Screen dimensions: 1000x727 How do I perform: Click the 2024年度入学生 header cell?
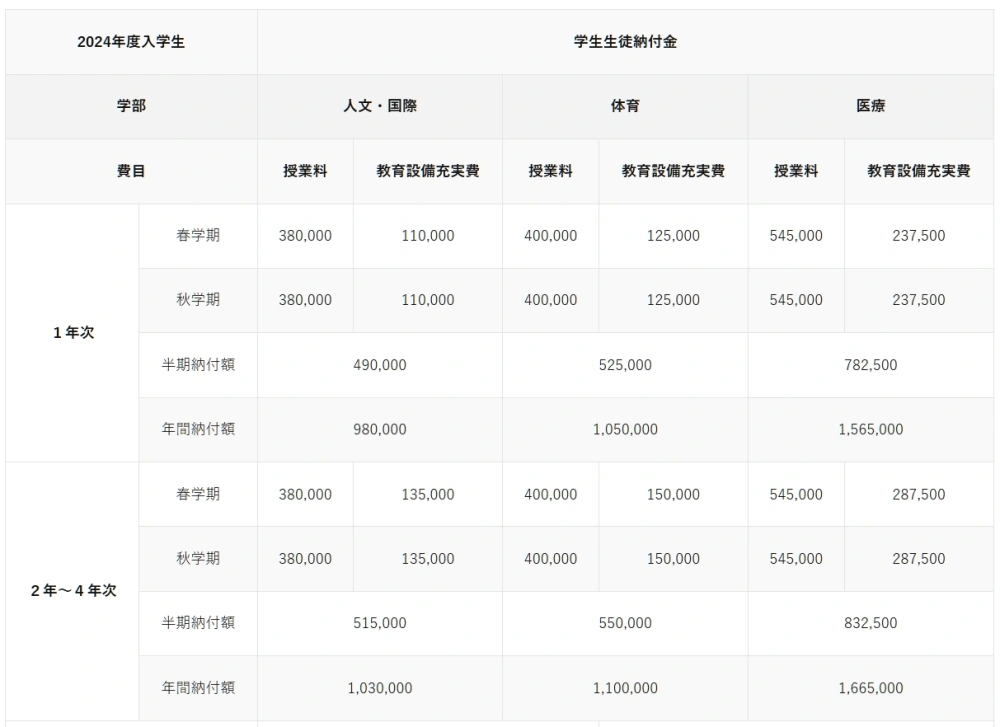(131, 42)
